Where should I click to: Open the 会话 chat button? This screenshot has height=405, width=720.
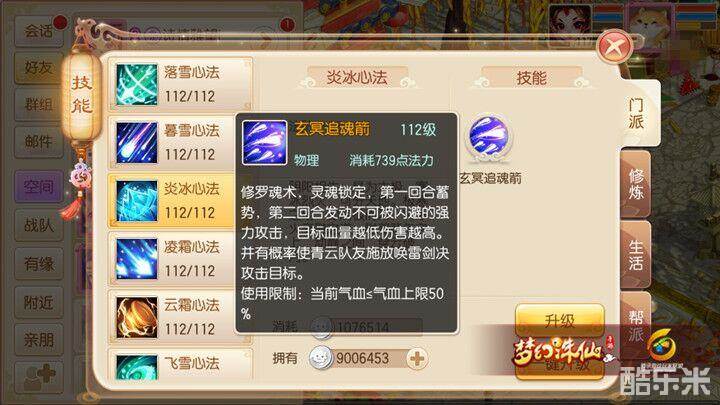39,31
